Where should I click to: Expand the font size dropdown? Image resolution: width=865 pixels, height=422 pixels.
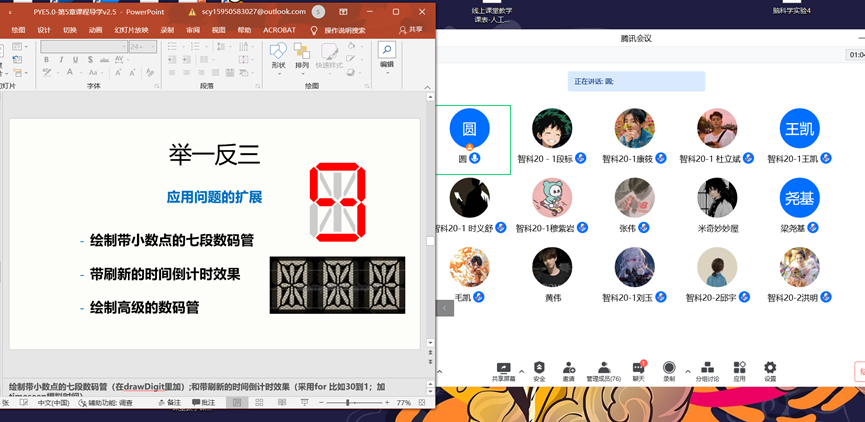point(153,46)
